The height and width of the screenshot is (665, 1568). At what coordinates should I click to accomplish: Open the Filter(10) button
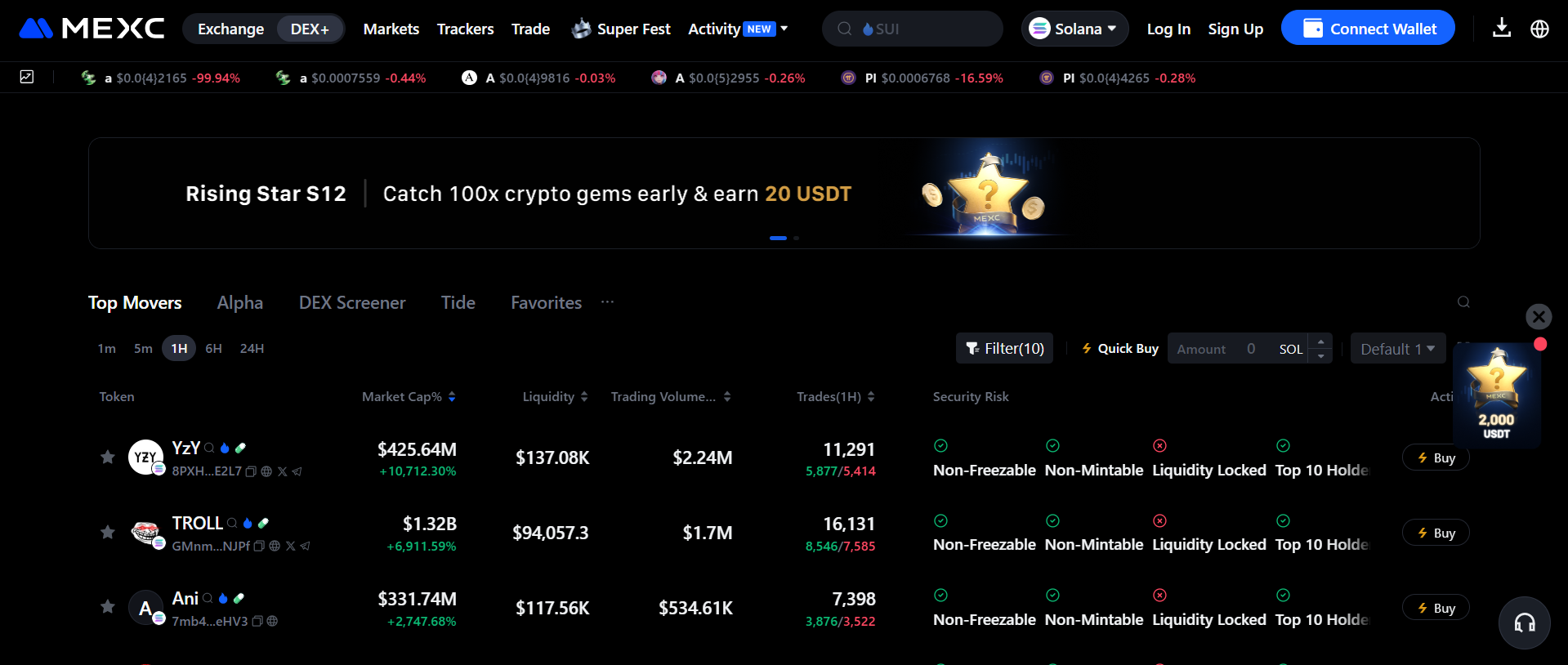1004,348
